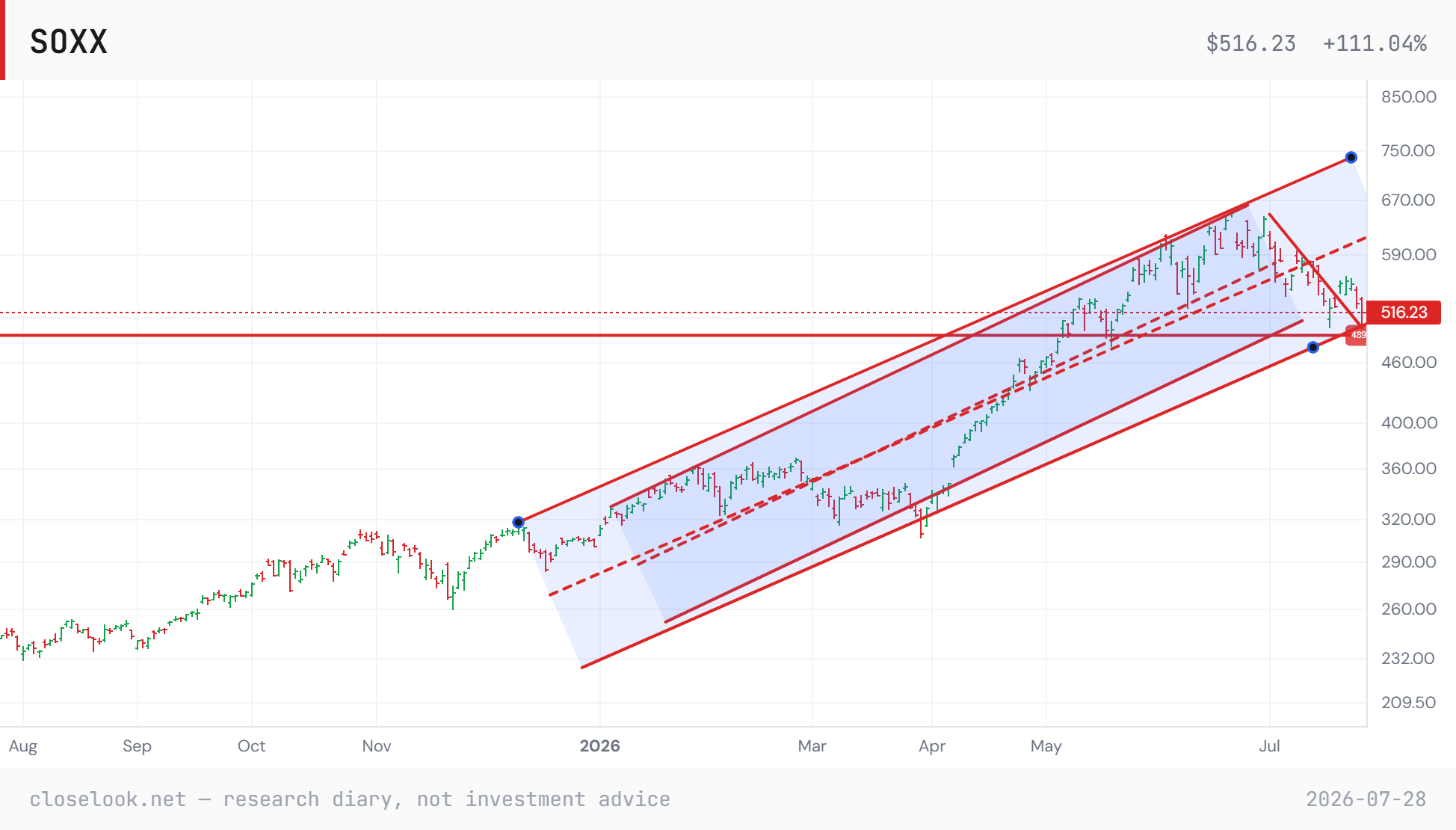Click the Jul label on time axis
This screenshot has width=1456, height=830.
click(x=1269, y=746)
